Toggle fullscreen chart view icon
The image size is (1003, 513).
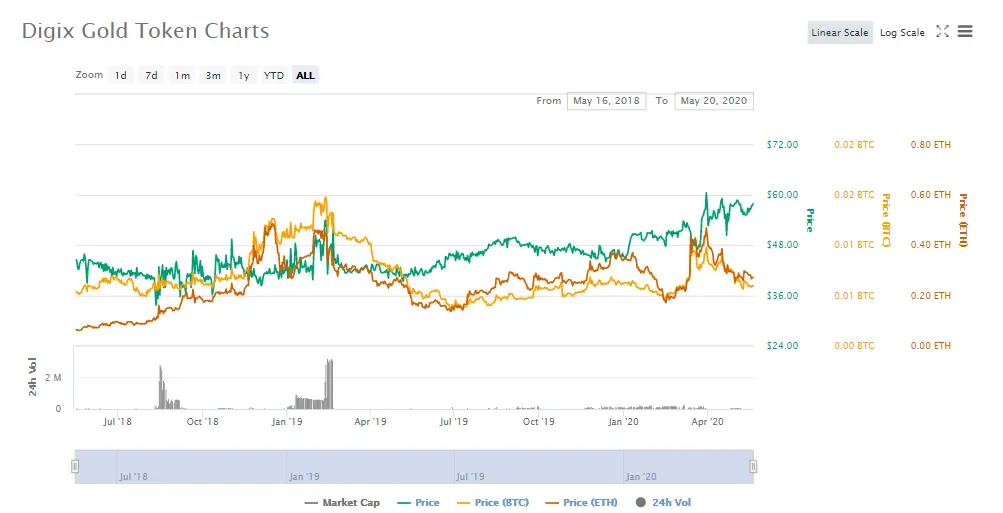click(x=942, y=31)
